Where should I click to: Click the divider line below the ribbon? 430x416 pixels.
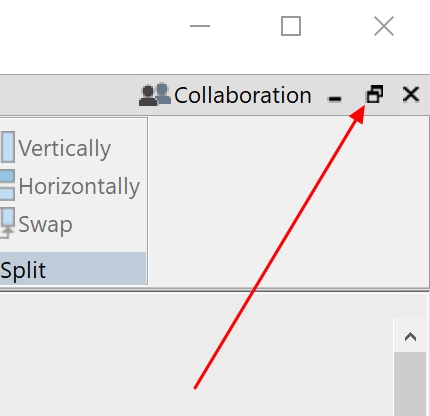coord(215,290)
